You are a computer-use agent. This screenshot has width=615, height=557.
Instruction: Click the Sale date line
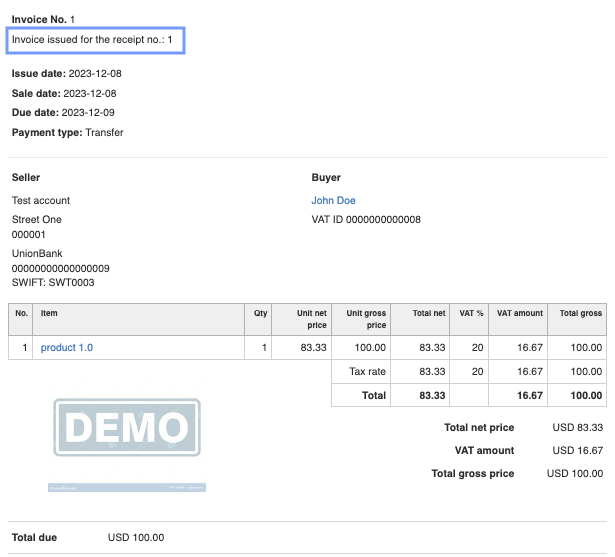pos(64,93)
